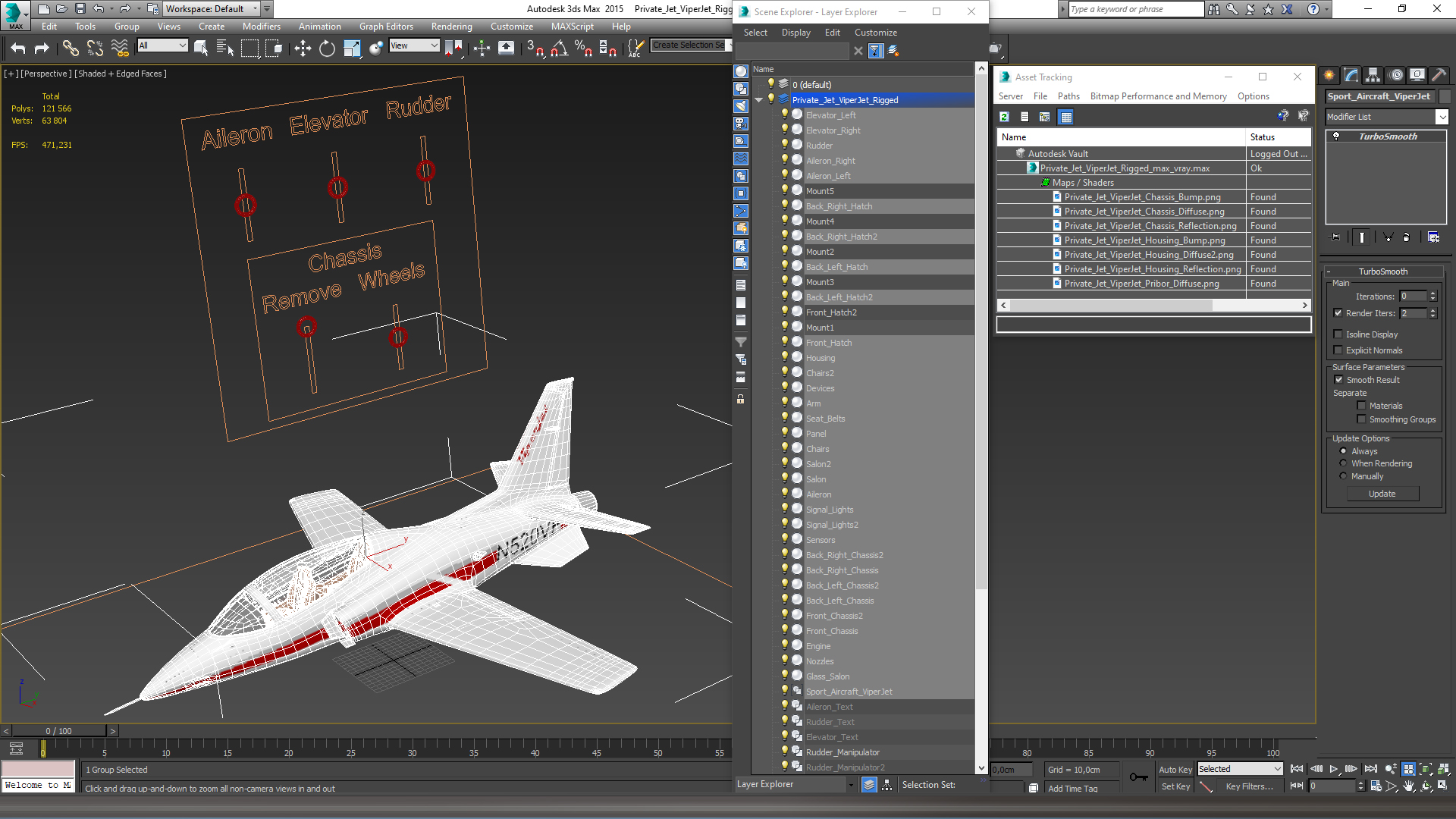The image size is (1456, 819).
Task: Click the Set Key button
Action: pos(1175,786)
